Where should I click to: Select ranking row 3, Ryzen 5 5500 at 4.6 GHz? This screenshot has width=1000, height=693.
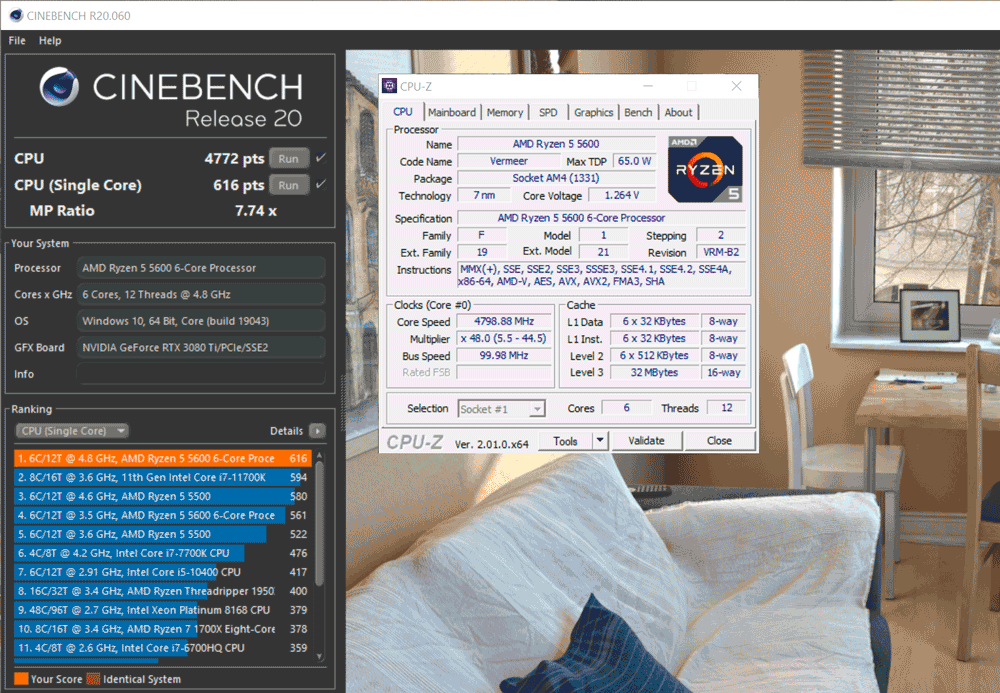[x=163, y=496]
